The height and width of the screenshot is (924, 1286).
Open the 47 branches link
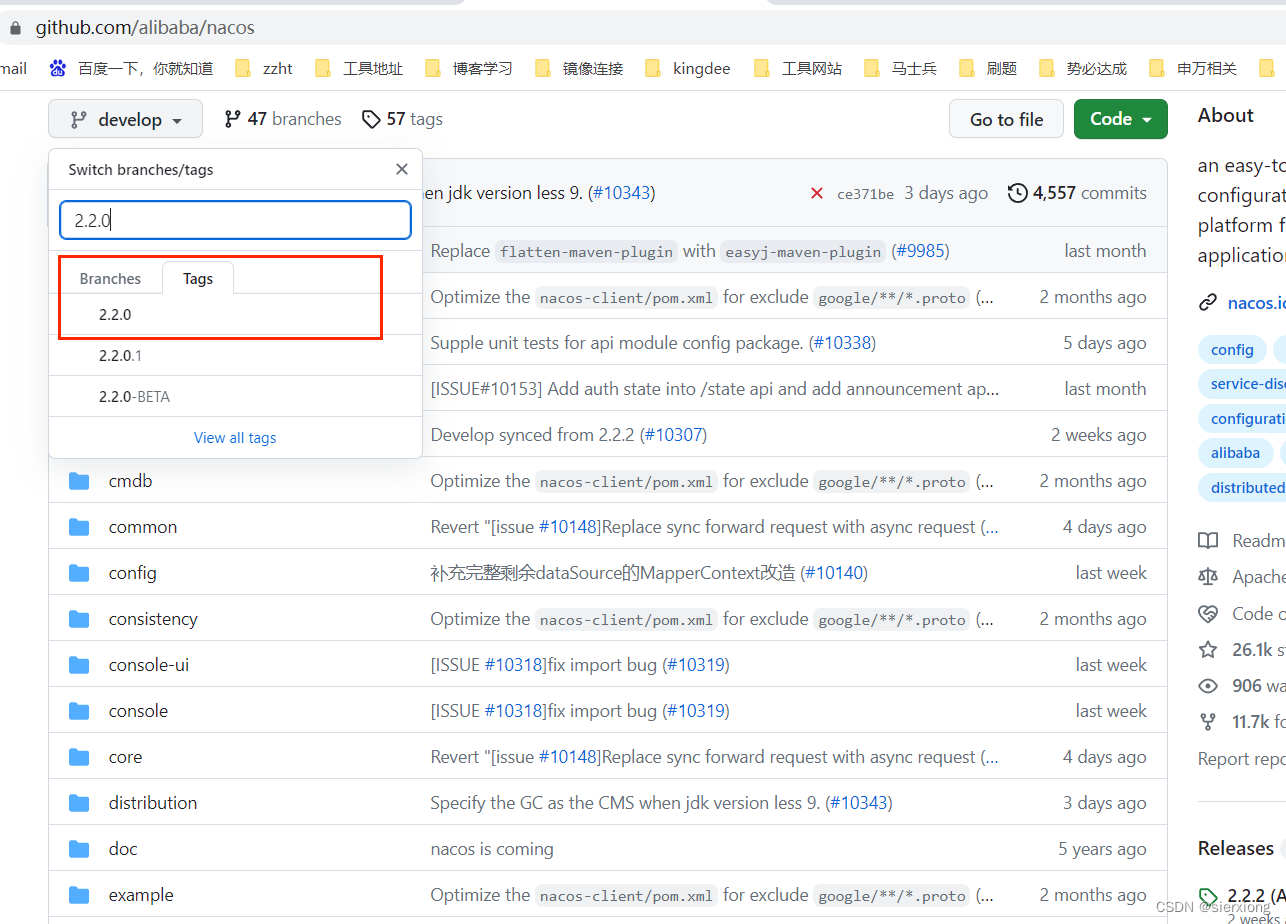[x=282, y=119]
